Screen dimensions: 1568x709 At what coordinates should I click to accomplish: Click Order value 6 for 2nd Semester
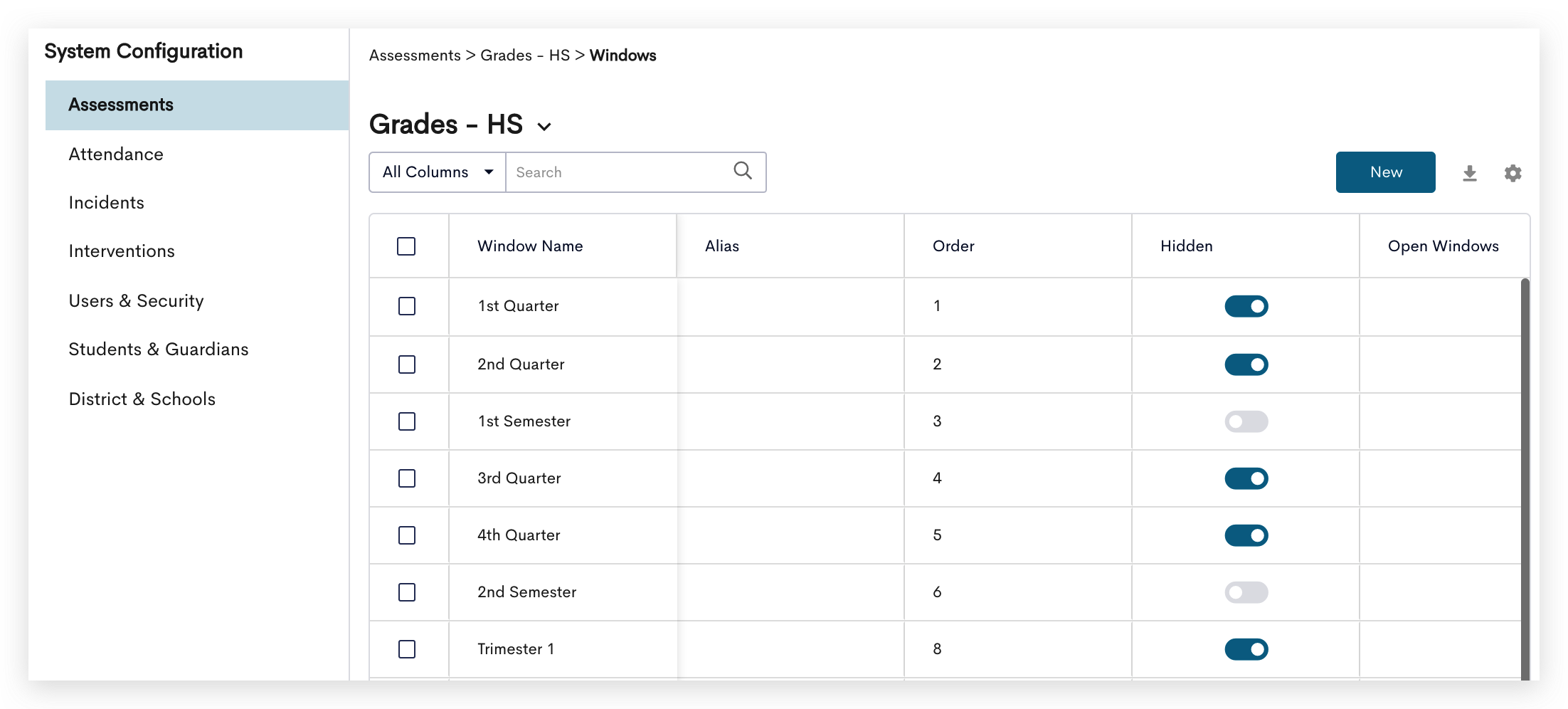(938, 592)
